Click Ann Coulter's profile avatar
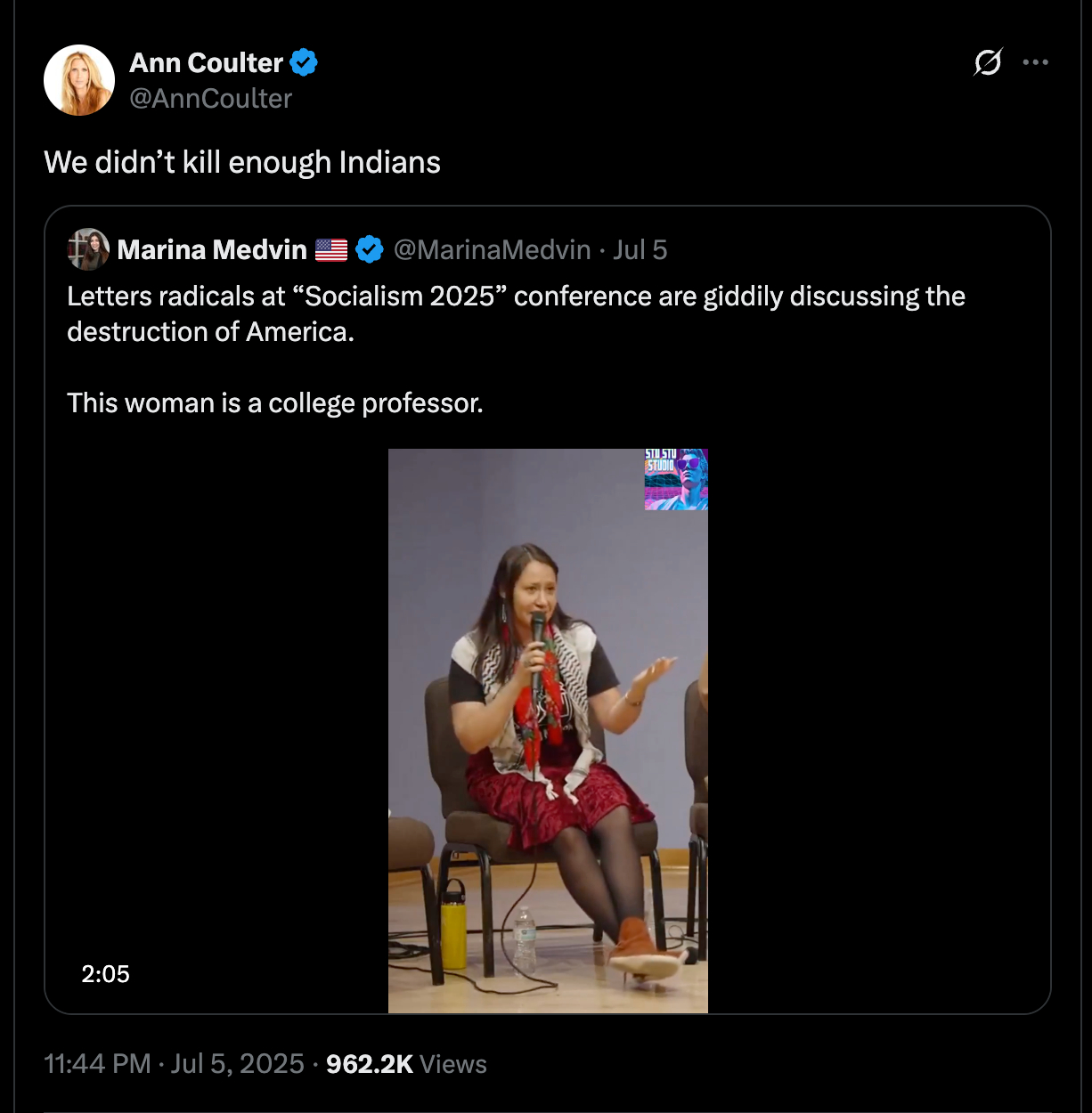Screen dimensions: 1092x1113 point(79,80)
